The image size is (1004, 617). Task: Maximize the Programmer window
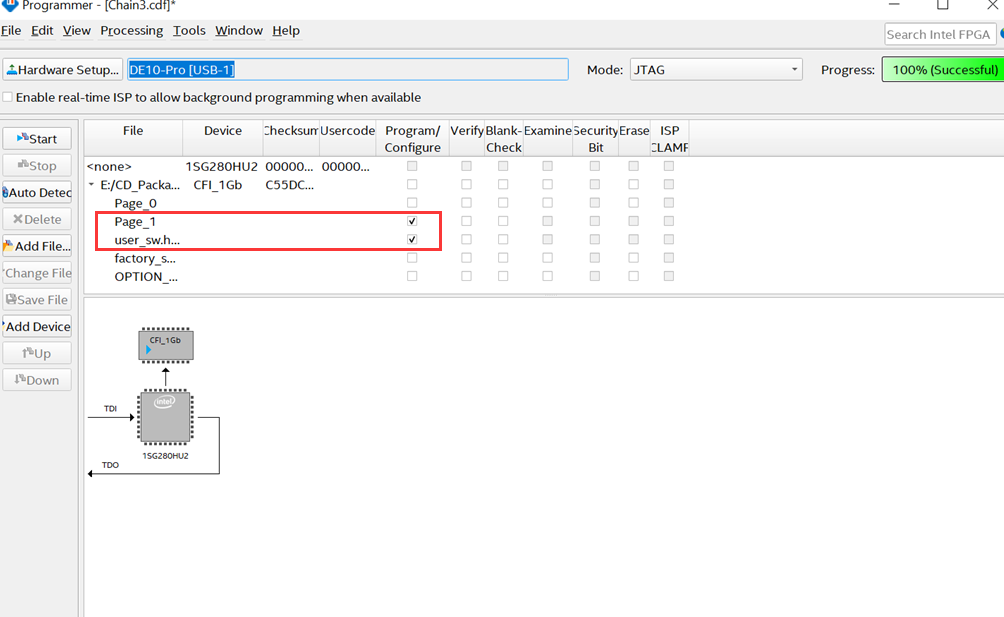pos(943,5)
